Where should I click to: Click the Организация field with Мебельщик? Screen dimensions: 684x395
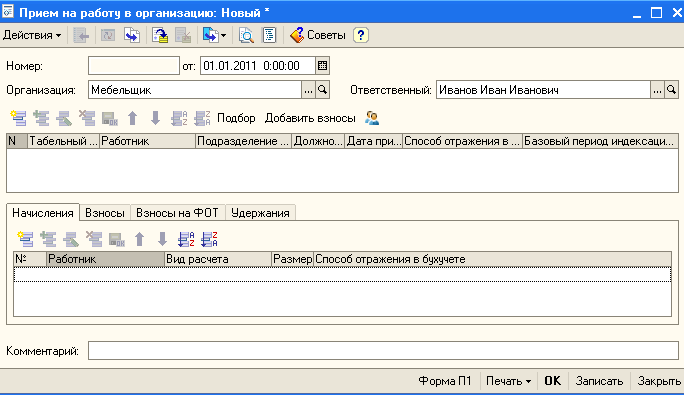(195, 90)
